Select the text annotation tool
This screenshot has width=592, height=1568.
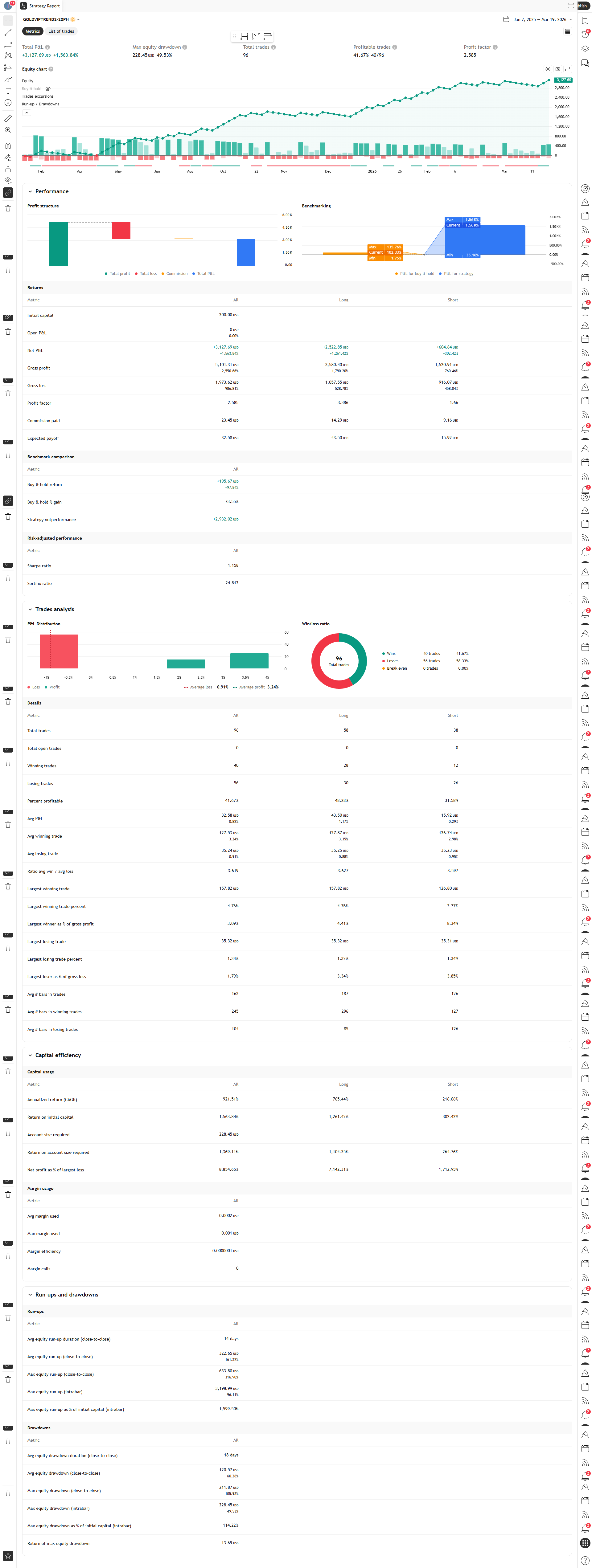coord(8,91)
